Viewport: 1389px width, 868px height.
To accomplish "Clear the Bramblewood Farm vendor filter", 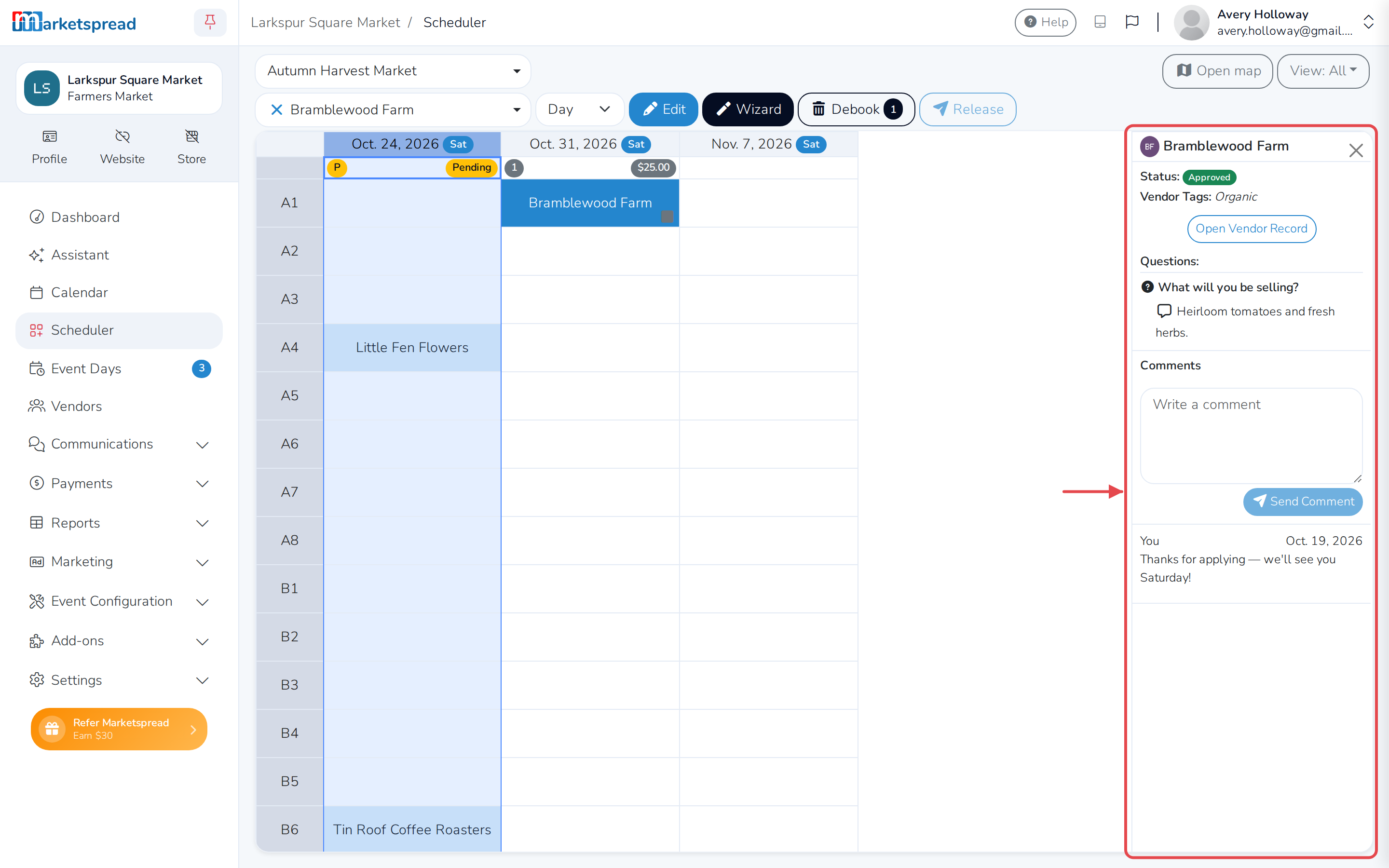I will [277, 109].
